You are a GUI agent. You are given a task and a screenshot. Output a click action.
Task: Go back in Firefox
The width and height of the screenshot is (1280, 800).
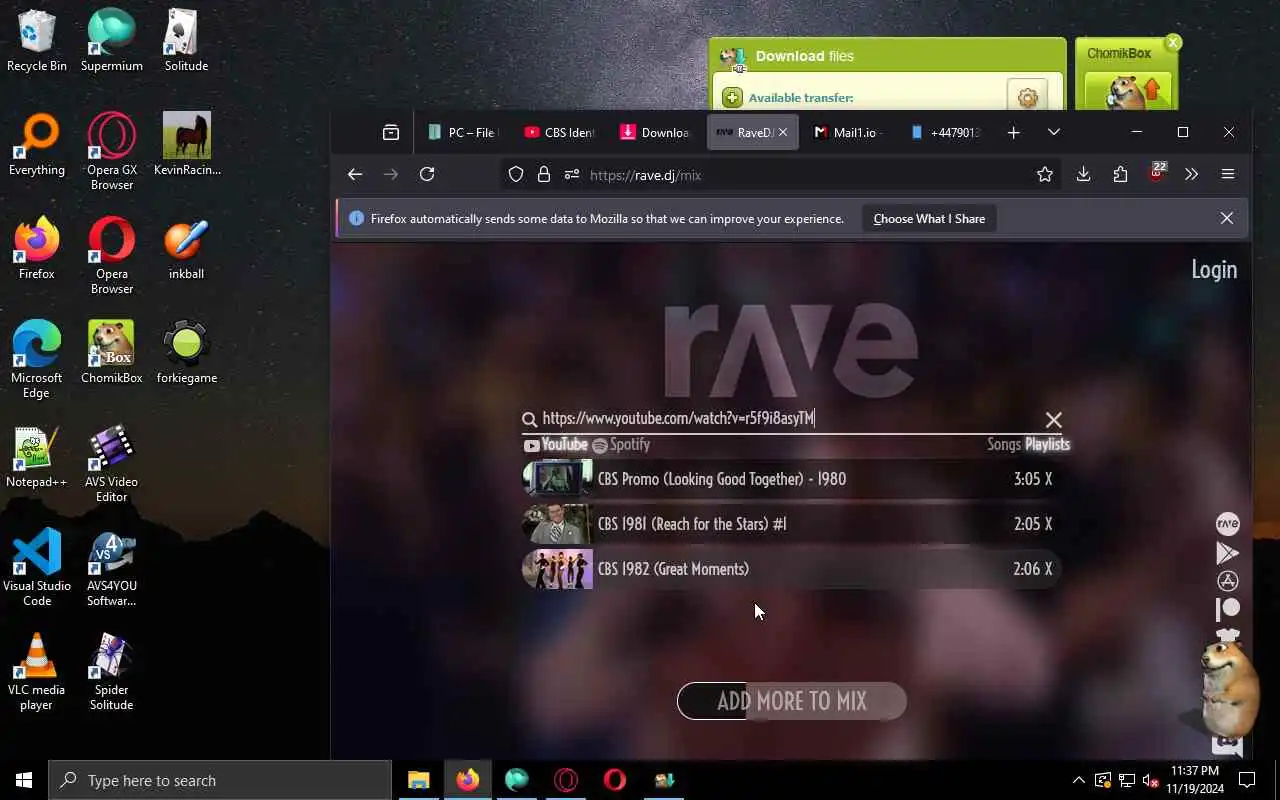(x=355, y=174)
